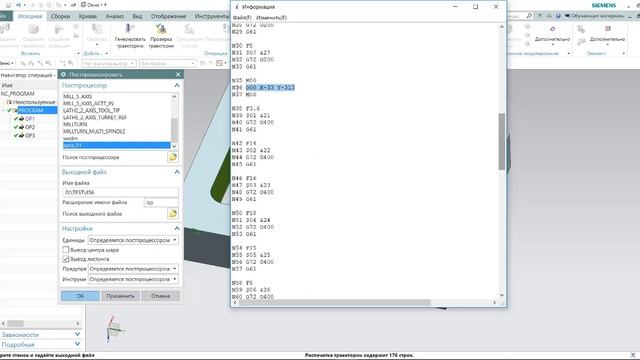Open Изменить menu in Information window

[271, 18]
